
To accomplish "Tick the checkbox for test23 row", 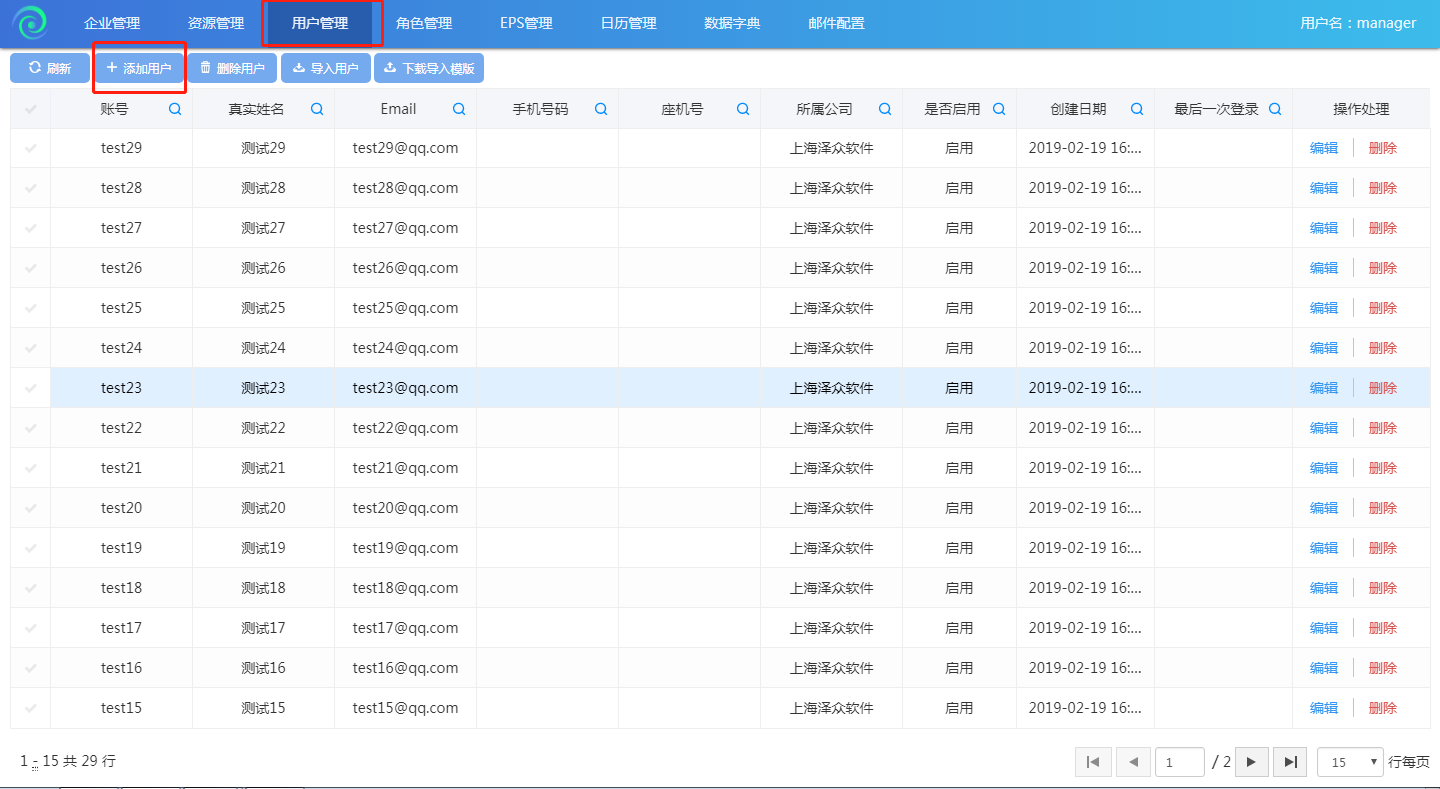I will coord(31,388).
